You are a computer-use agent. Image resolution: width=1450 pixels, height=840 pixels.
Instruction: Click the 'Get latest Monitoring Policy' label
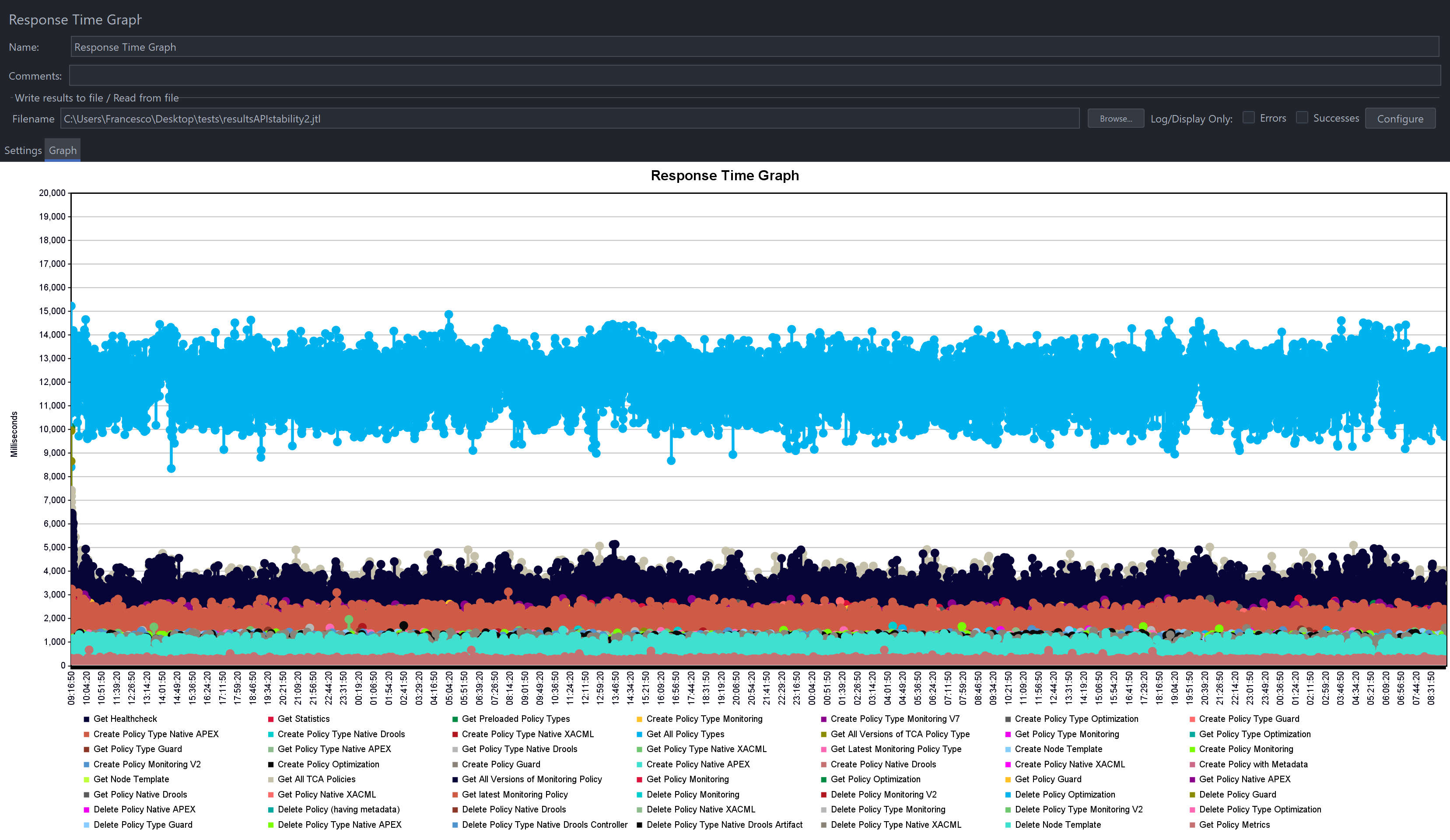515,794
